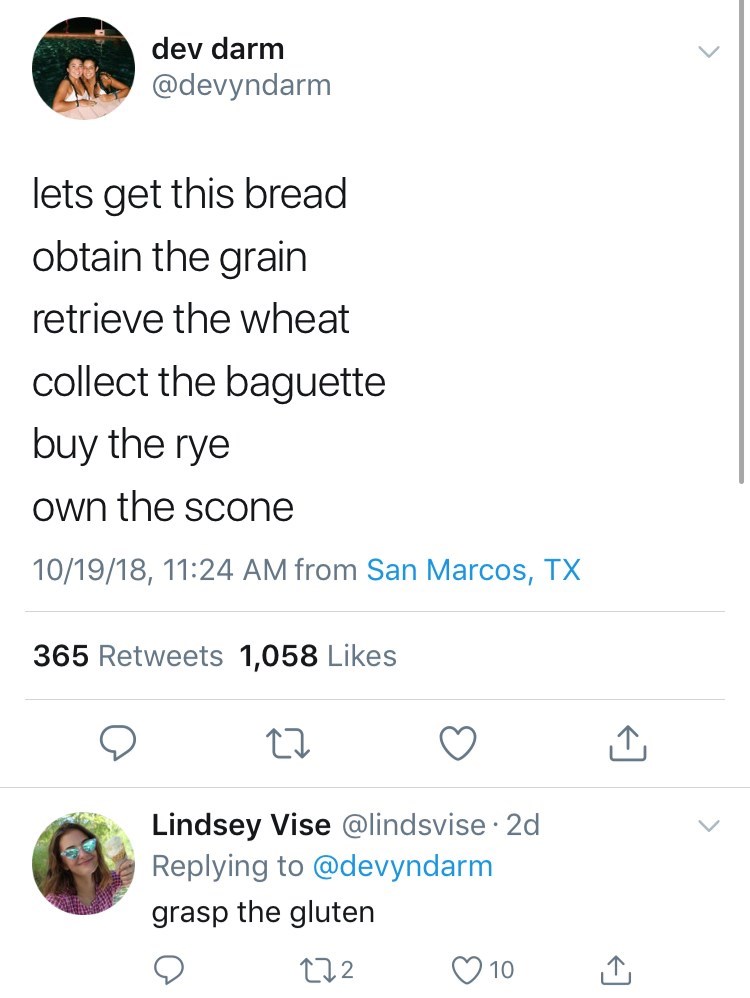This screenshot has height=998, width=750.
Task: Open dropdown arrow on Lindsey Vise's reply
Action: [x=707, y=826]
